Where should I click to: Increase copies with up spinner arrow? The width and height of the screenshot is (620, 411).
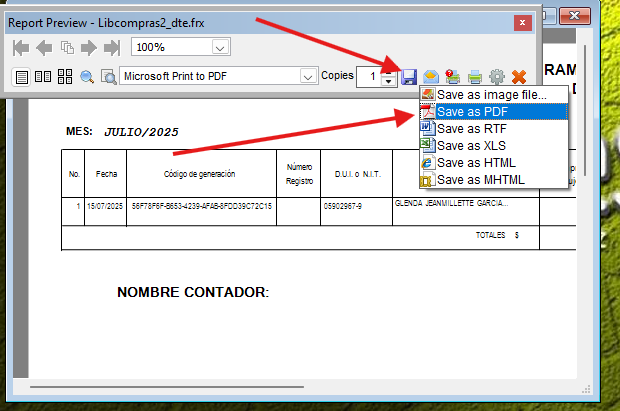tap(389, 71)
